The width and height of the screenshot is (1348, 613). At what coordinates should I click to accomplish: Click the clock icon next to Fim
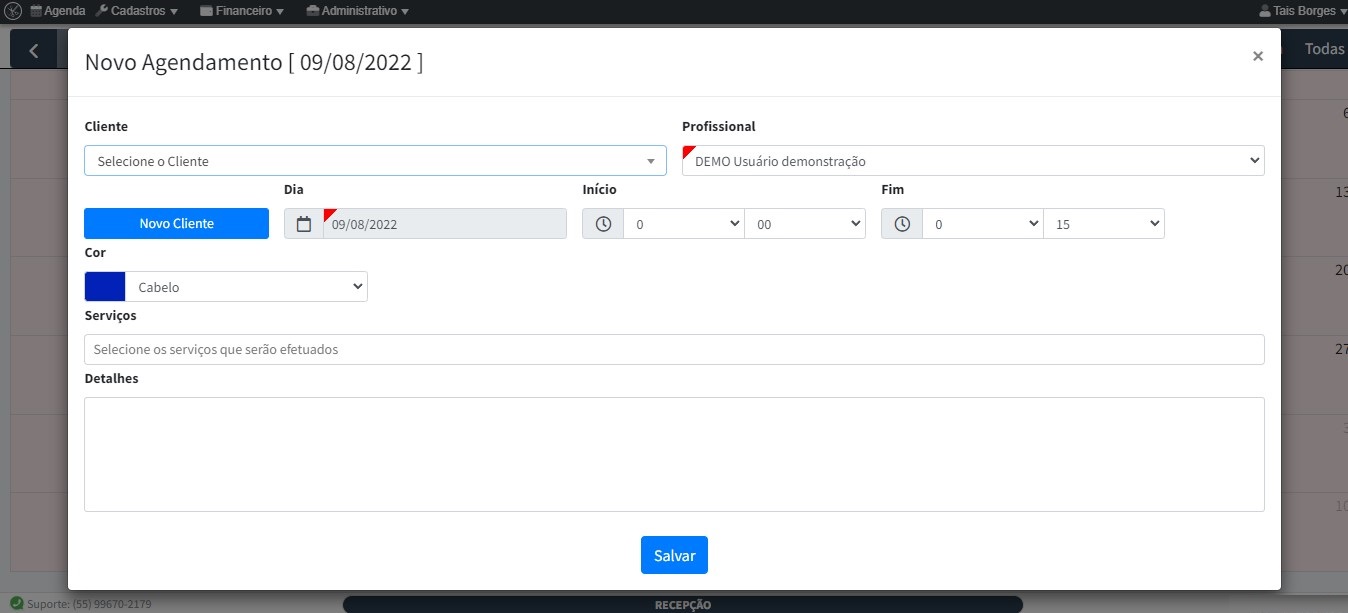pyautogui.click(x=902, y=224)
